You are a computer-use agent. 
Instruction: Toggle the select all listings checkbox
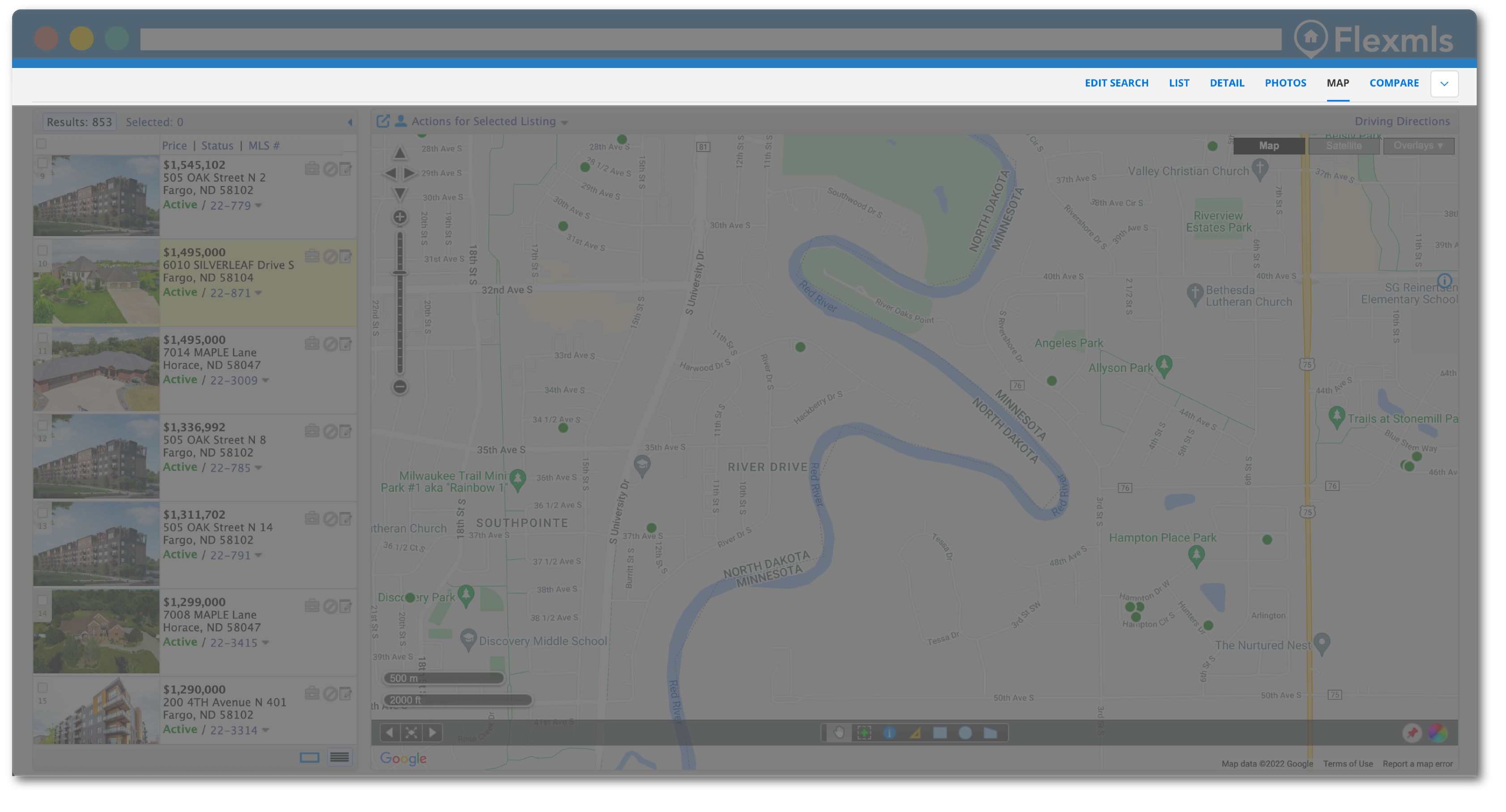[x=41, y=144]
